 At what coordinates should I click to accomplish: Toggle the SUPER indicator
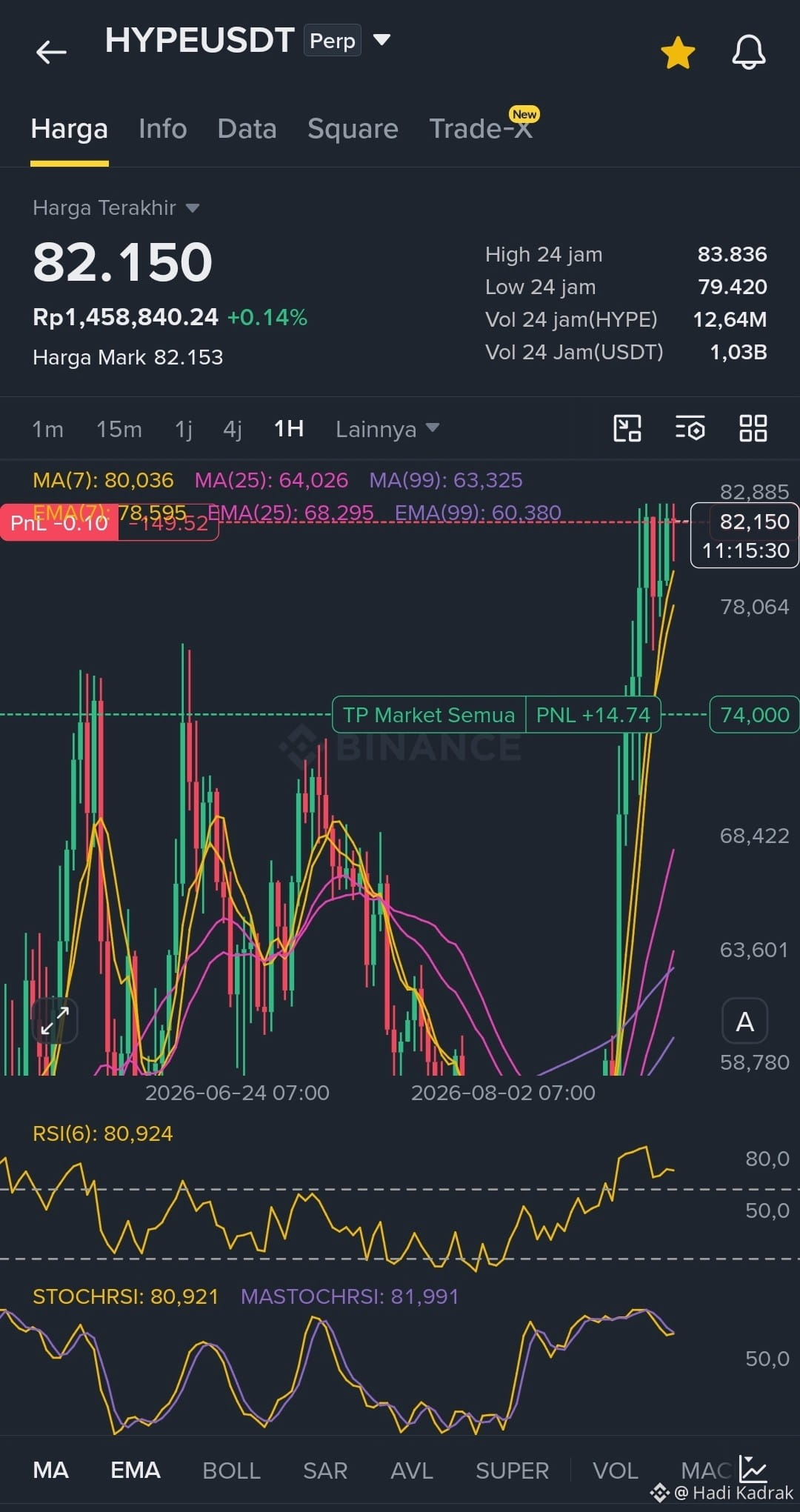click(x=512, y=1471)
